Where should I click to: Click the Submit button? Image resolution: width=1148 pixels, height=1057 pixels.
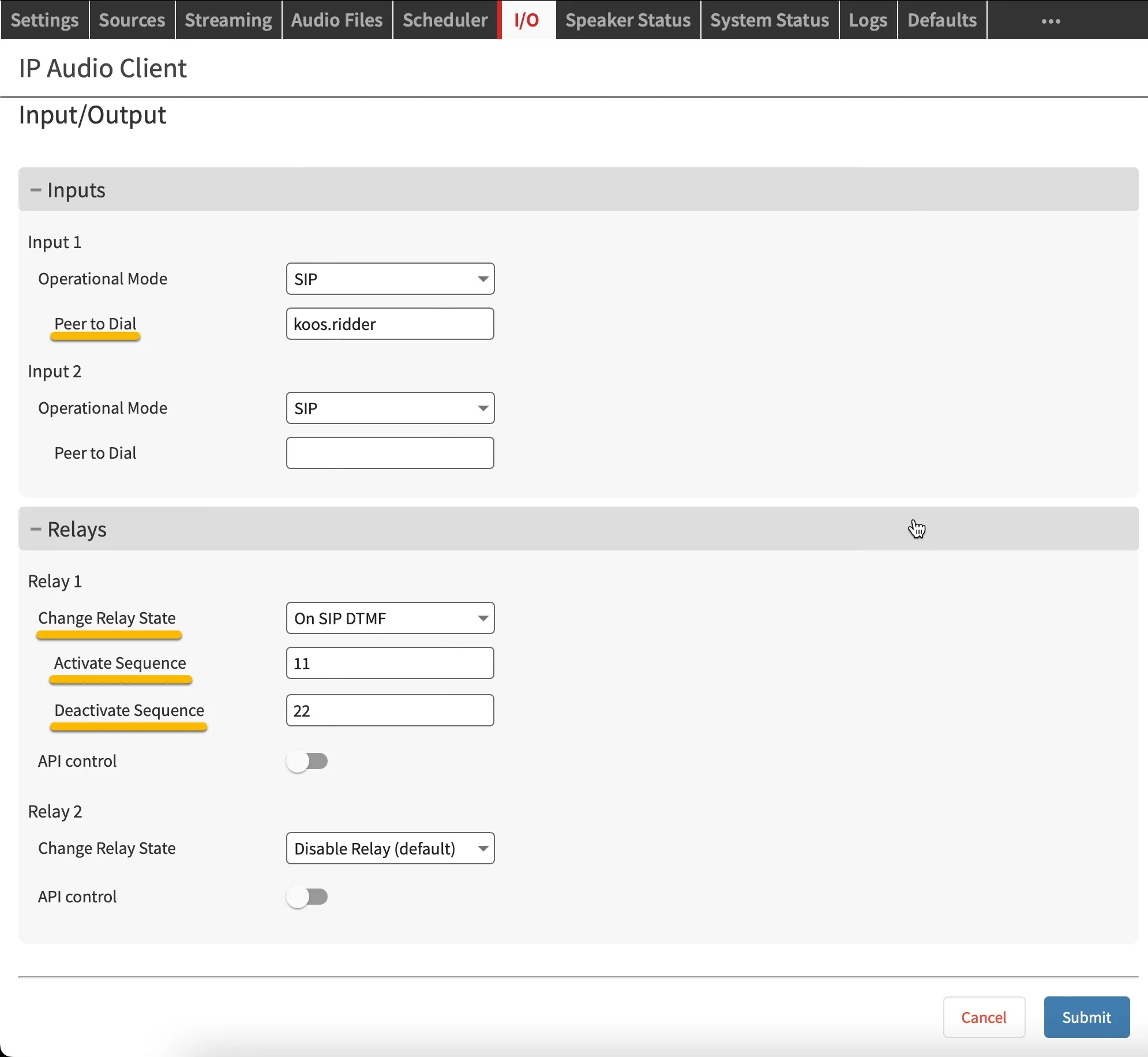[1087, 1017]
